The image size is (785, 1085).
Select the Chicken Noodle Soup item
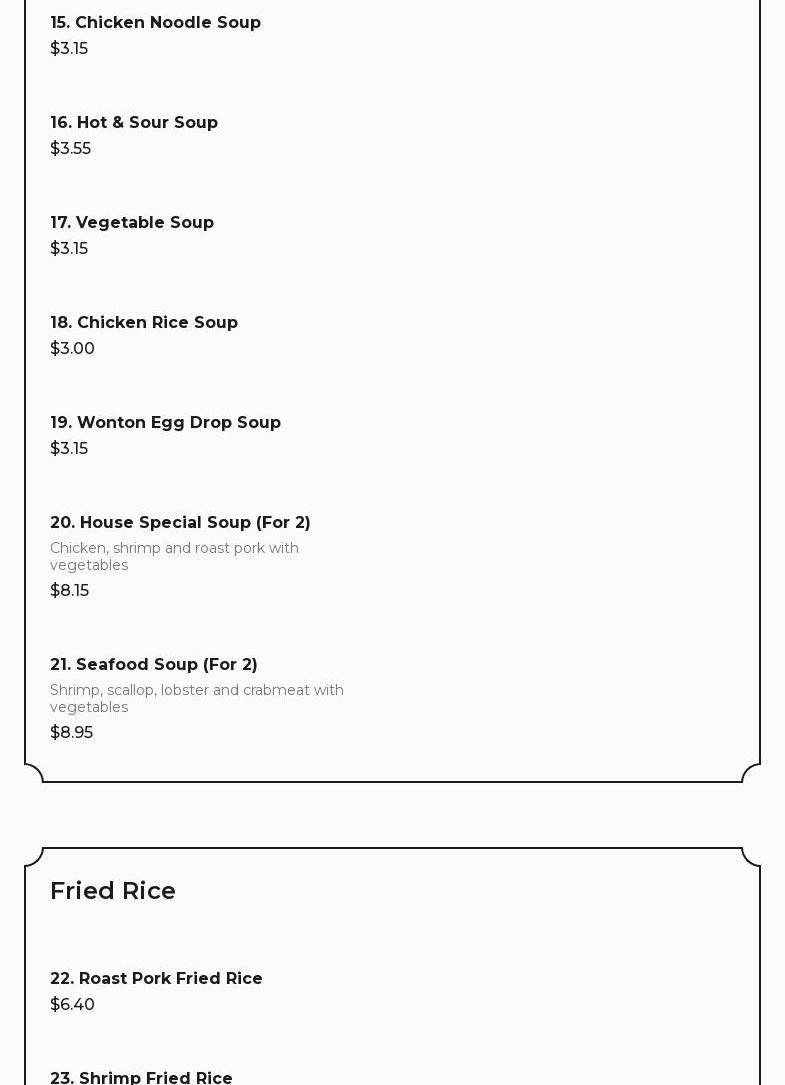click(x=155, y=22)
